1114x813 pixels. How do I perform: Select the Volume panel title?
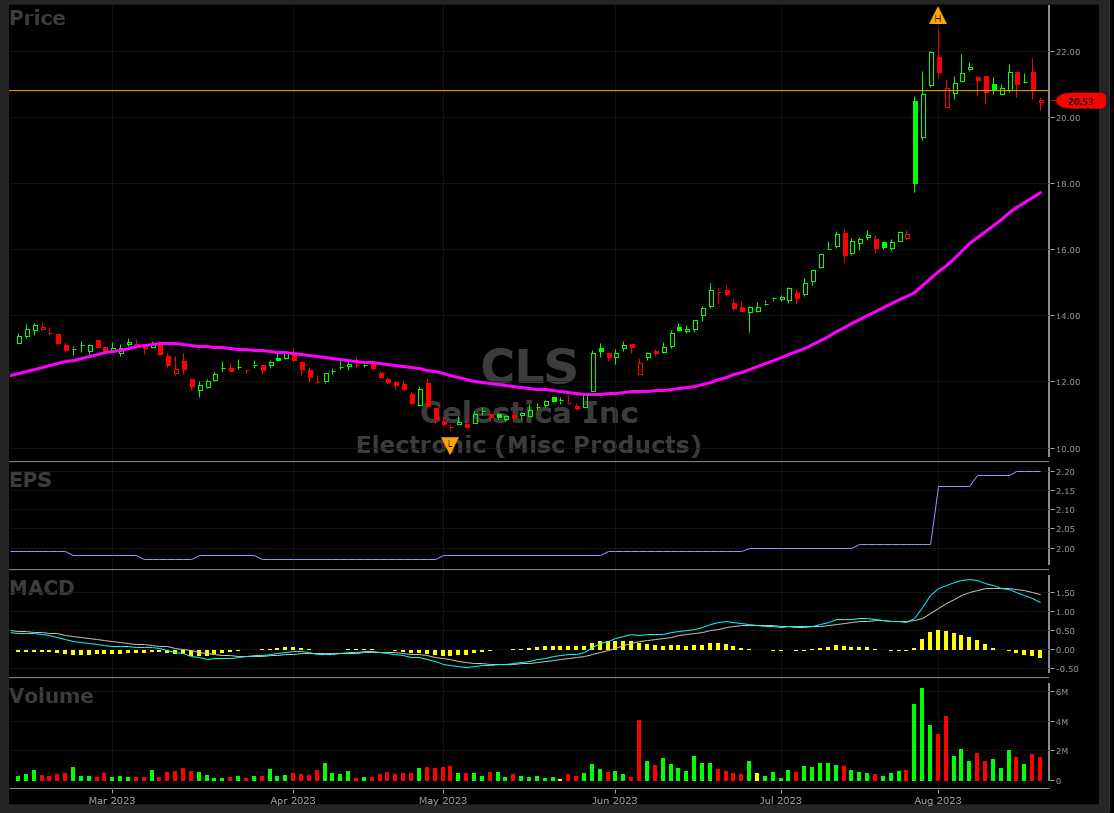pyautogui.click(x=51, y=696)
